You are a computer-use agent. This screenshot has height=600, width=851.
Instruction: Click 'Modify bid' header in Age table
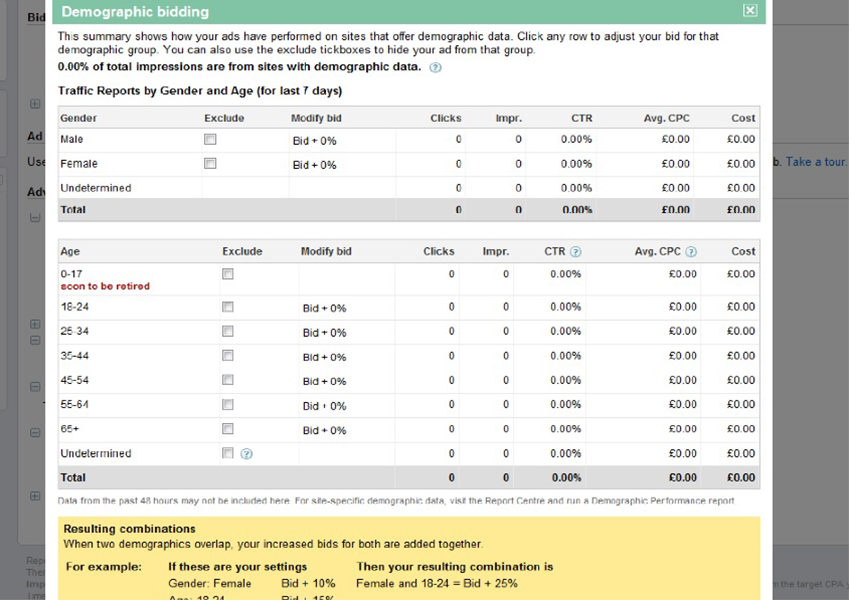(326, 251)
